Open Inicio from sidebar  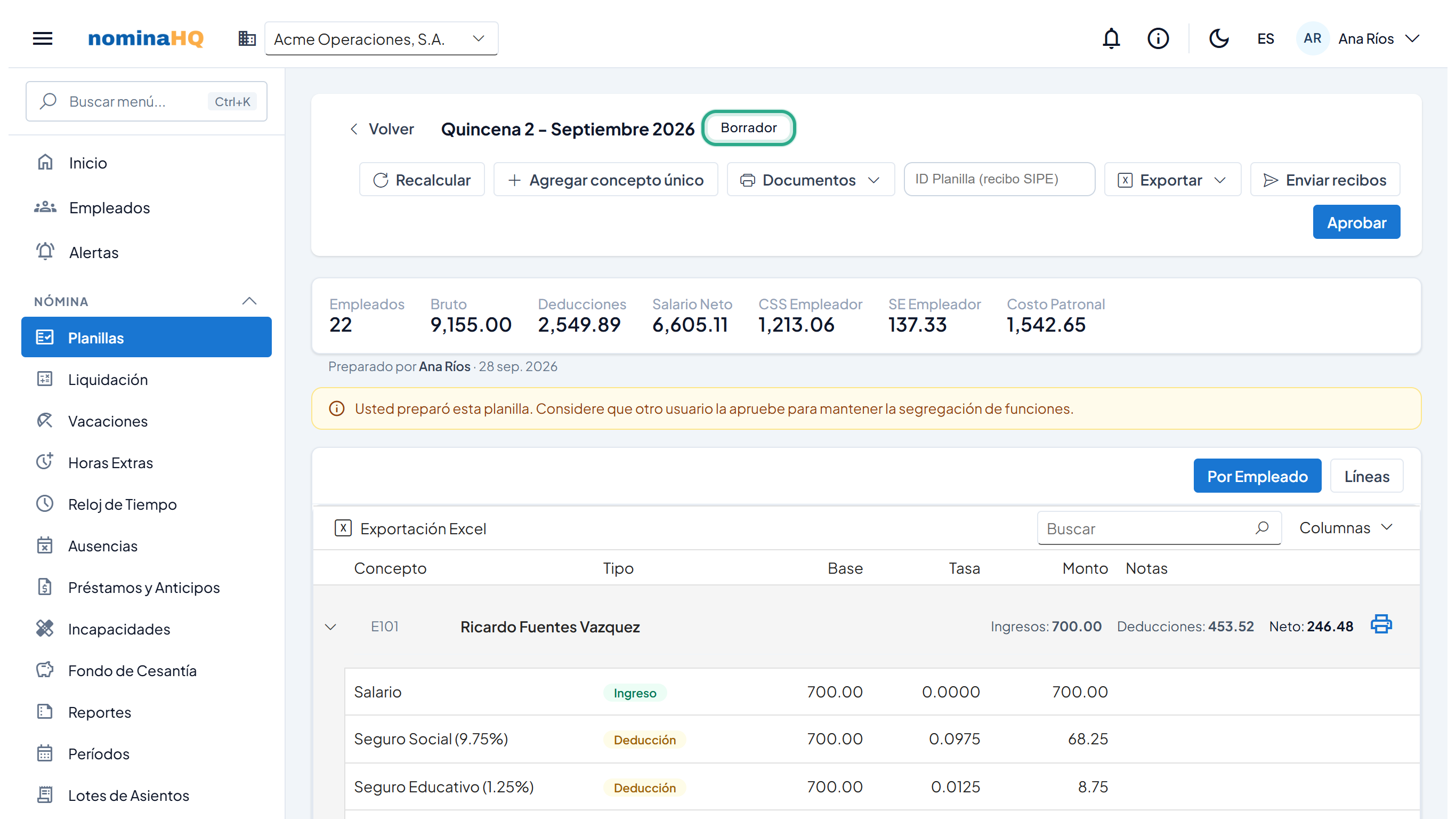[147, 163]
